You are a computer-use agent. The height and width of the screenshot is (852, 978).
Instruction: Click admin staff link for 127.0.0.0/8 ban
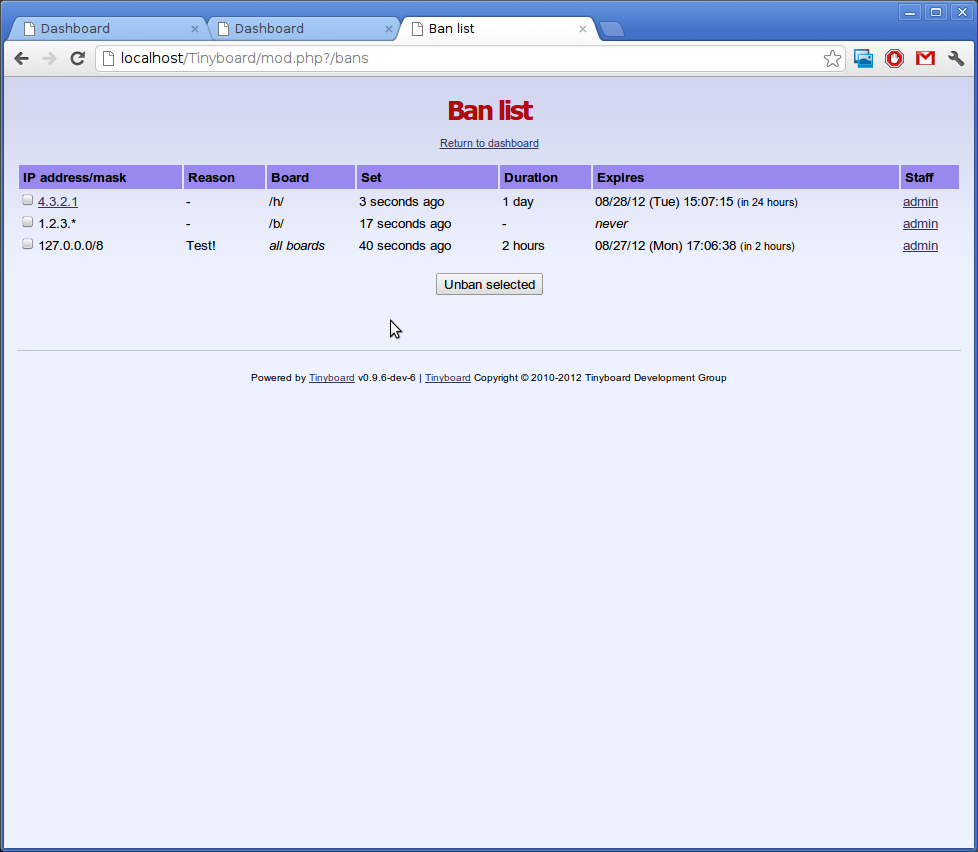pos(920,246)
